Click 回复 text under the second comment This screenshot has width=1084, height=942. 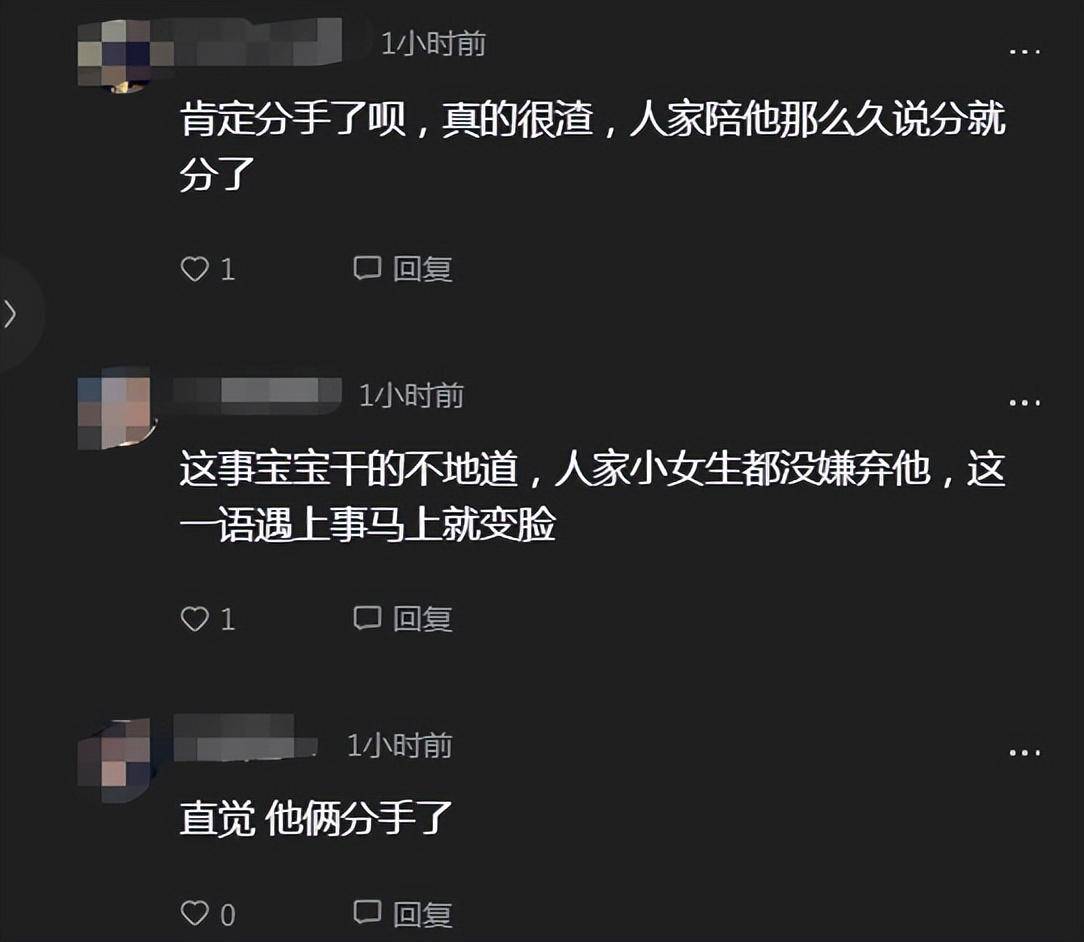(422, 619)
